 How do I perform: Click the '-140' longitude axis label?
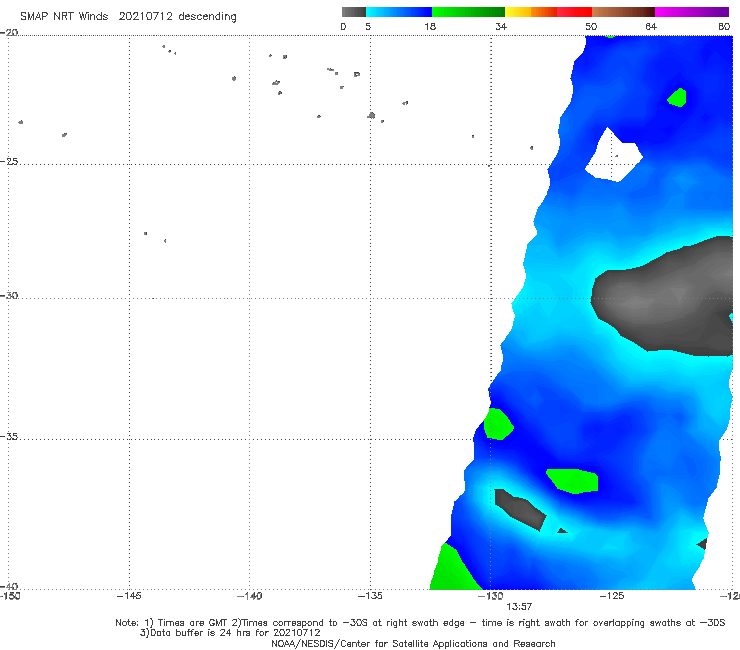[249, 596]
